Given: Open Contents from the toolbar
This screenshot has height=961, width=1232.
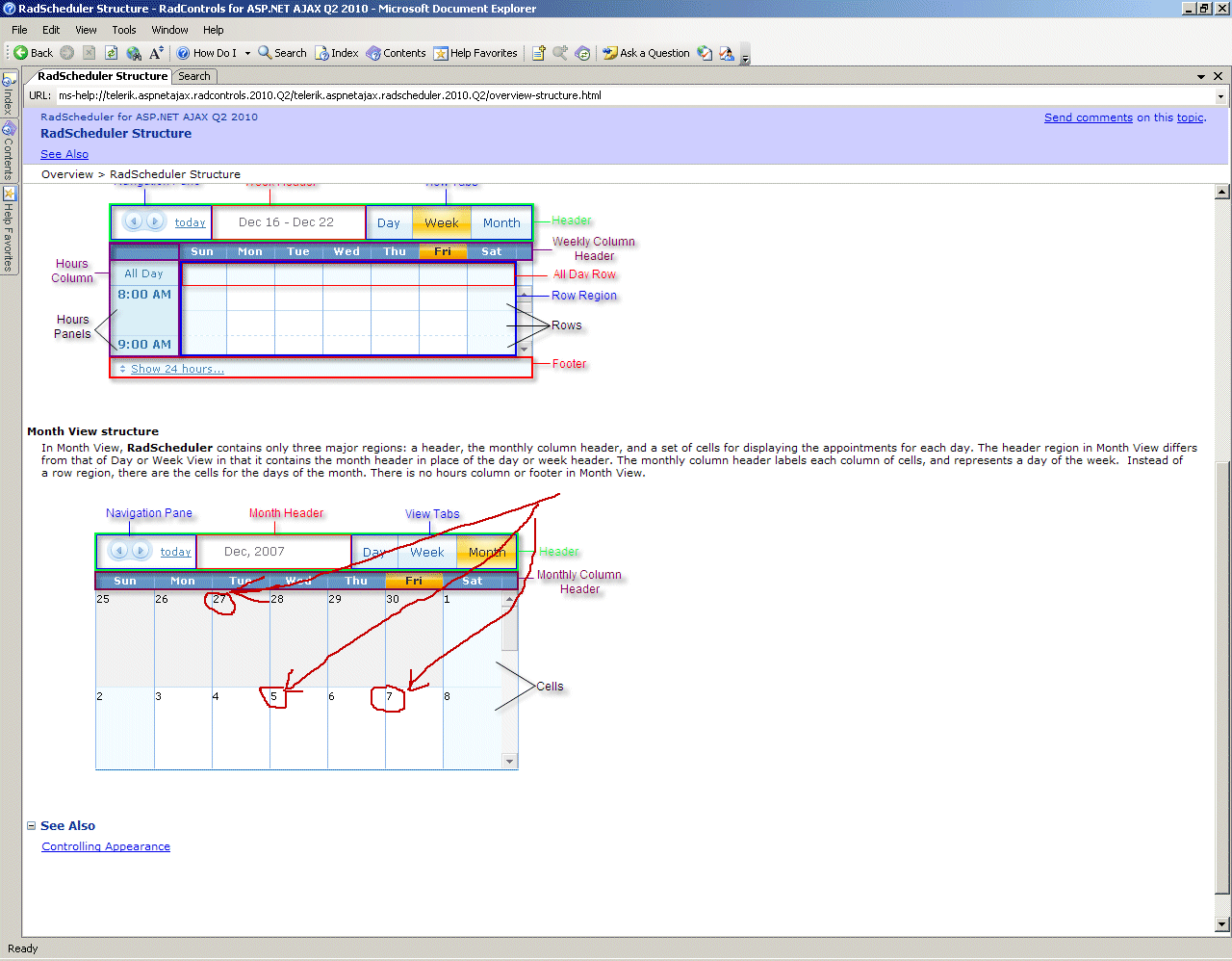Looking at the screenshot, I should [x=396, y=53].
